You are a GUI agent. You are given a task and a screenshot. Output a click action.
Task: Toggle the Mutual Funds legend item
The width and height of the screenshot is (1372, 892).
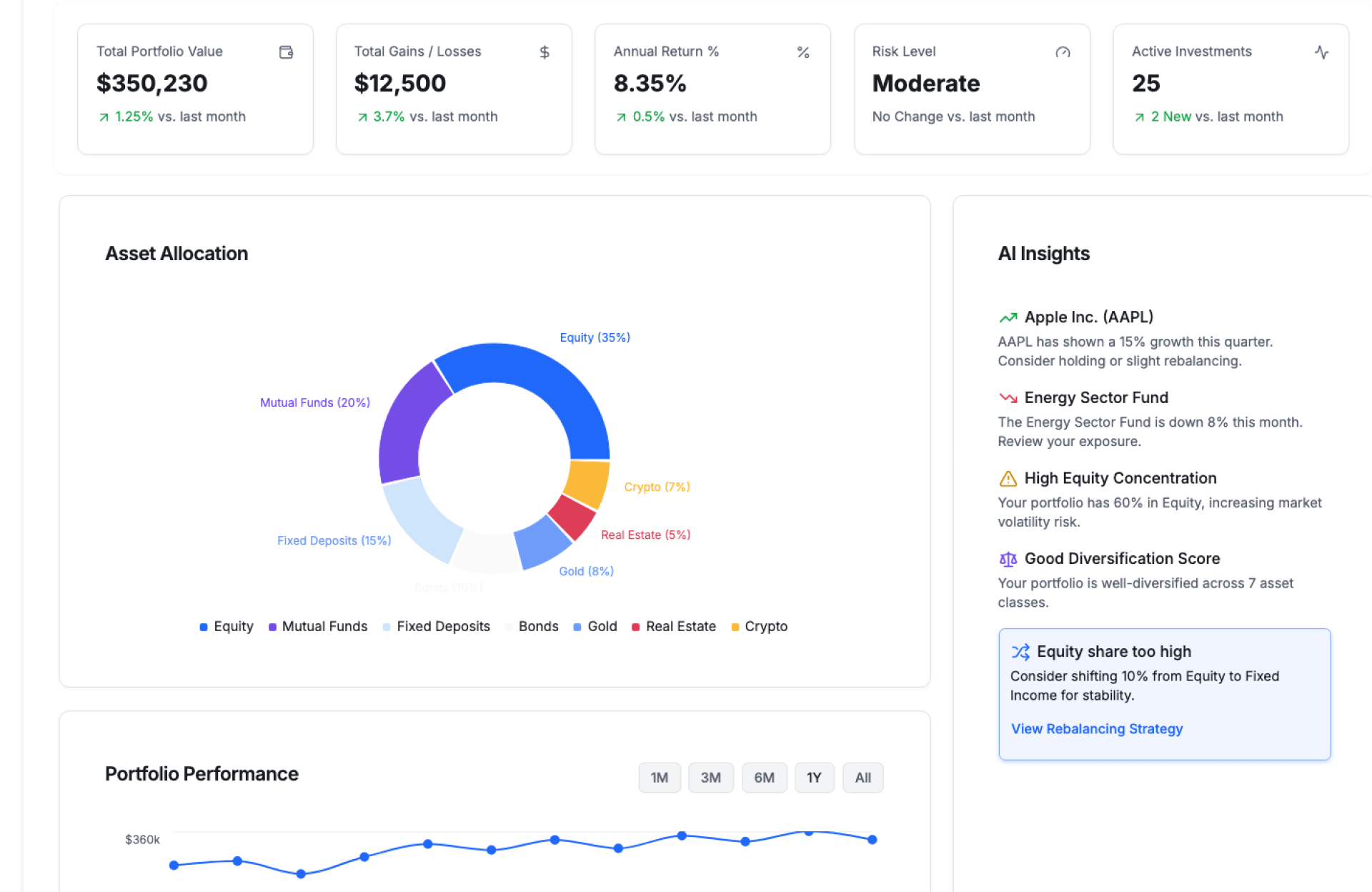coord(318,627)
